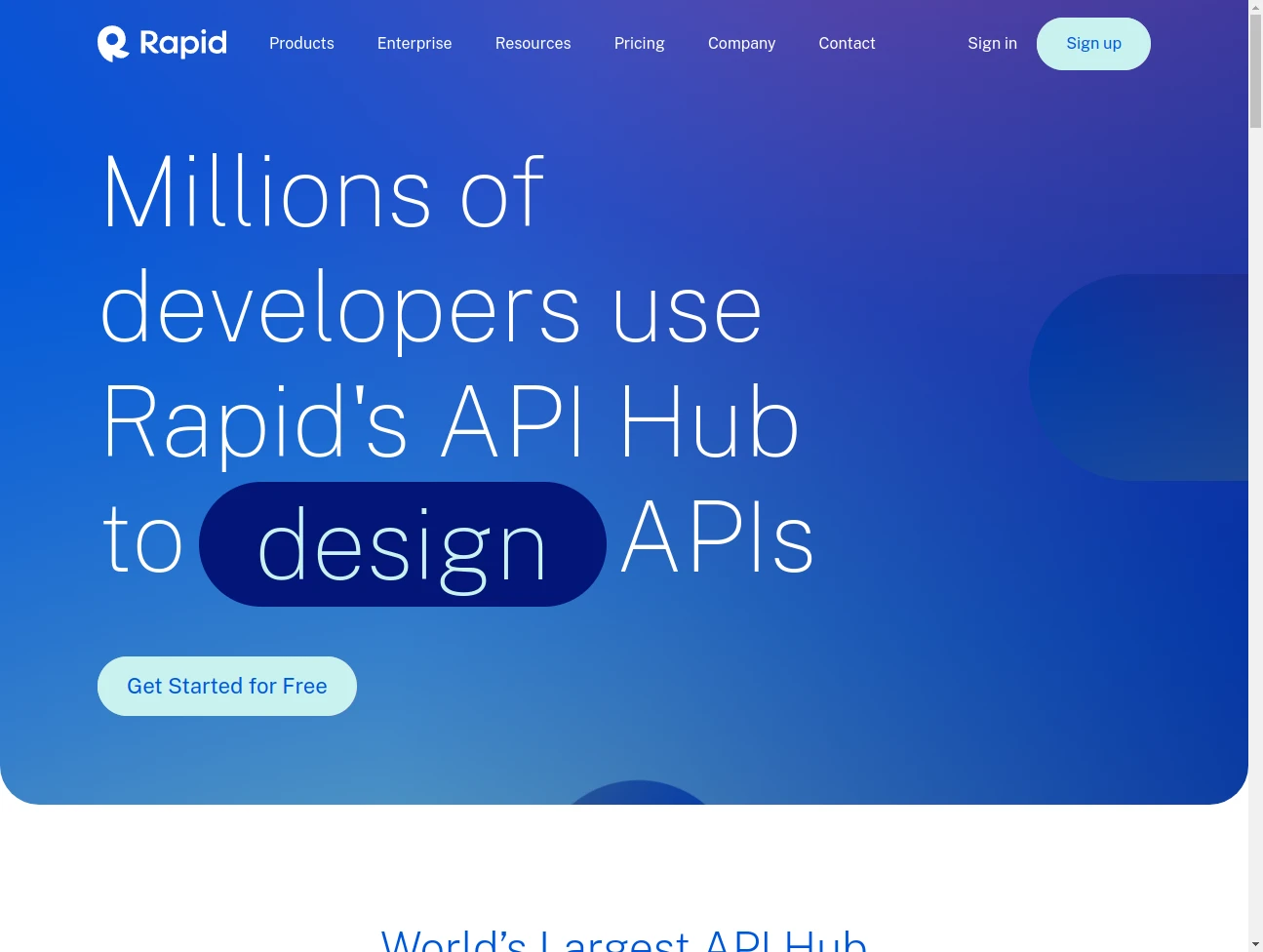Click the Sign up button
The image size is (1263, 952).
coord(1093,44)
